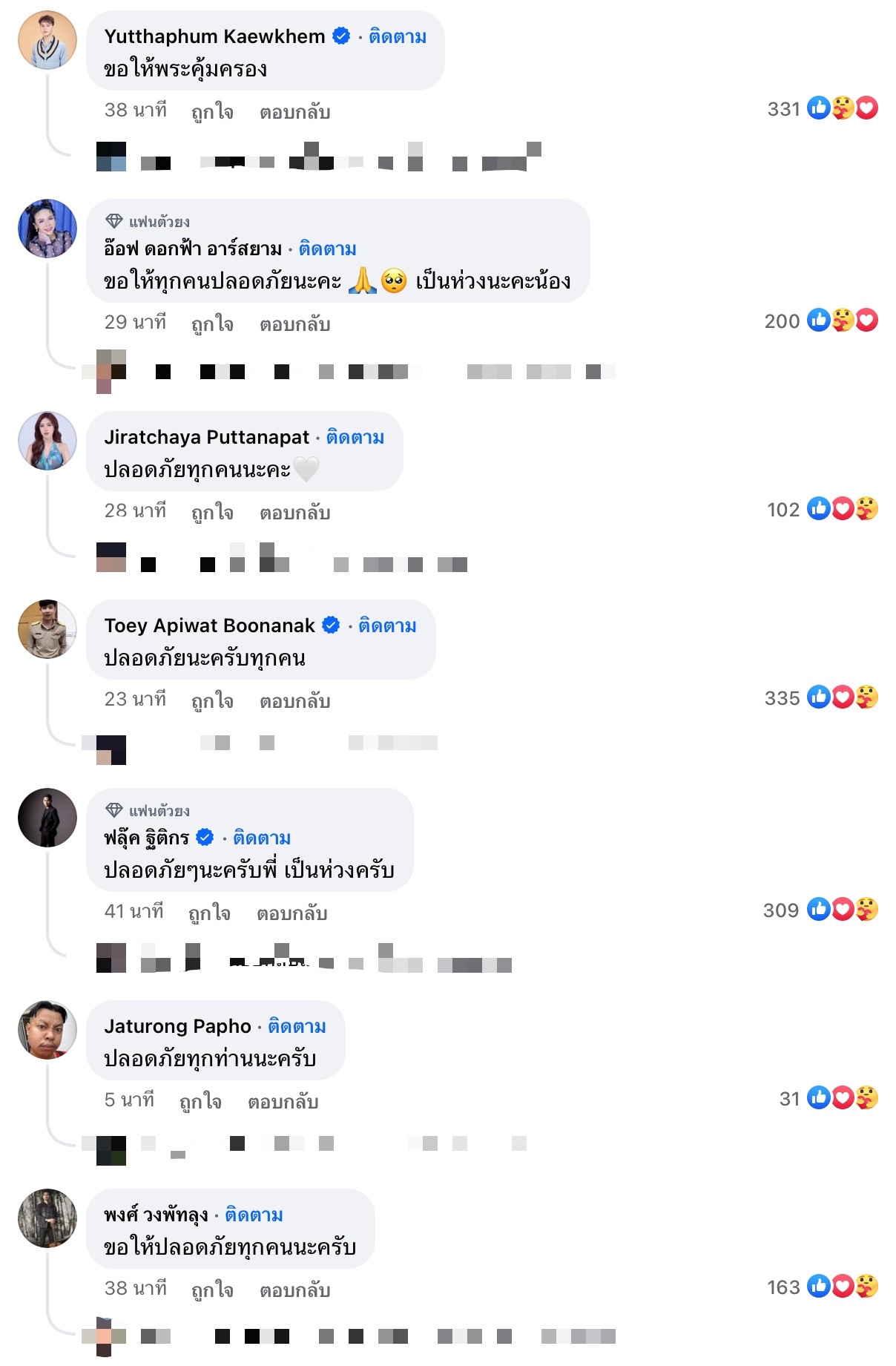View reaction icons beside the 31 count

(843, 1098)
